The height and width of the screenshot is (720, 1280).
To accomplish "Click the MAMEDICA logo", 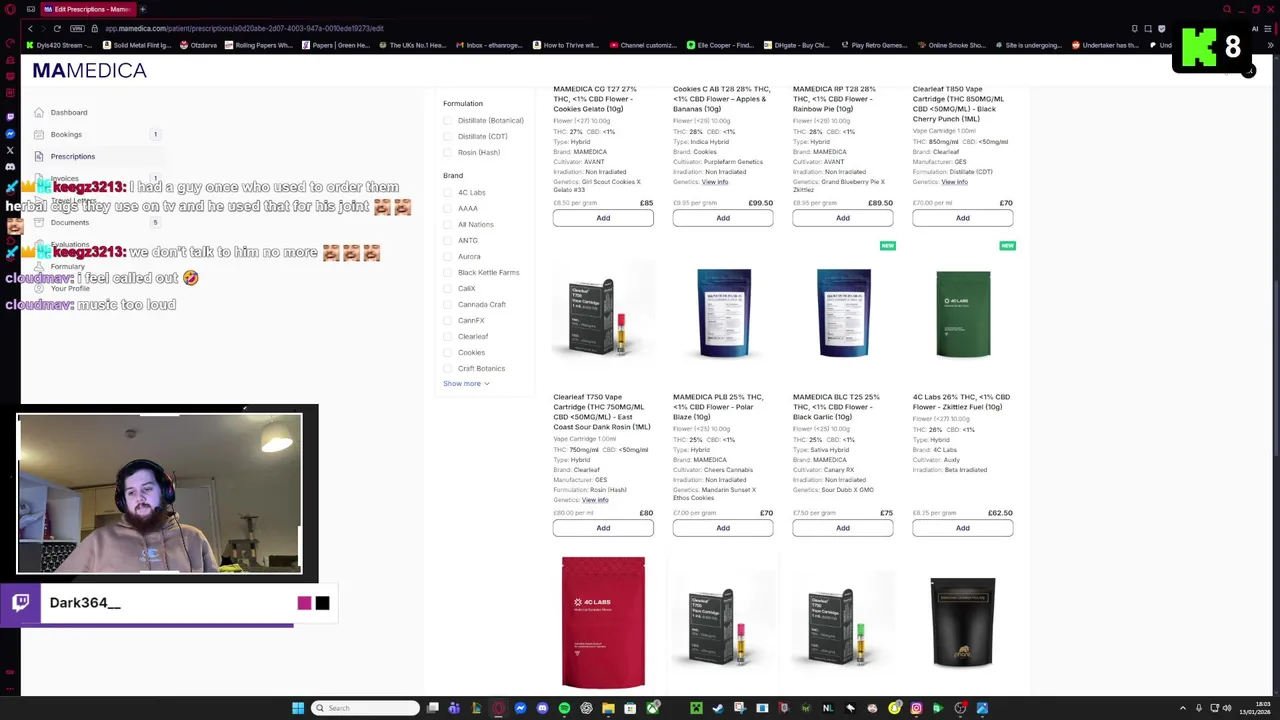I will [89, 70].
